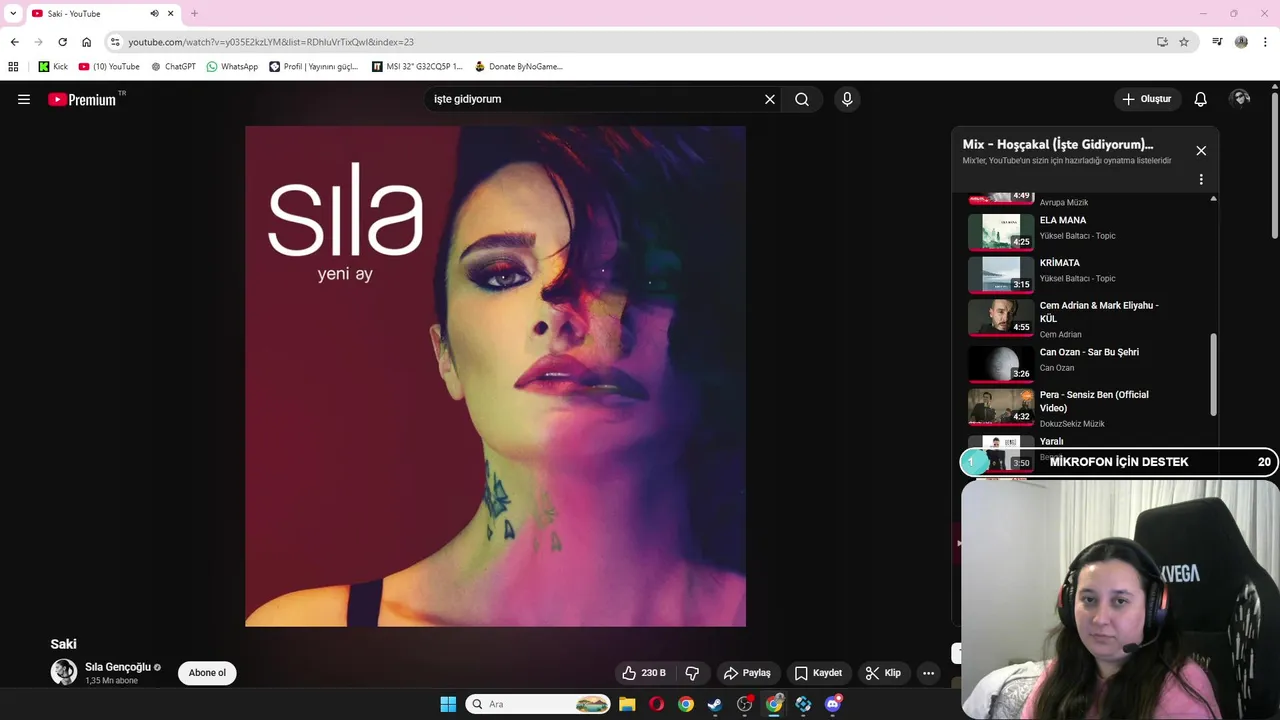The image size is (1280, 720).
Task: Share the video with Paylaş
Action: coord(747,673)
